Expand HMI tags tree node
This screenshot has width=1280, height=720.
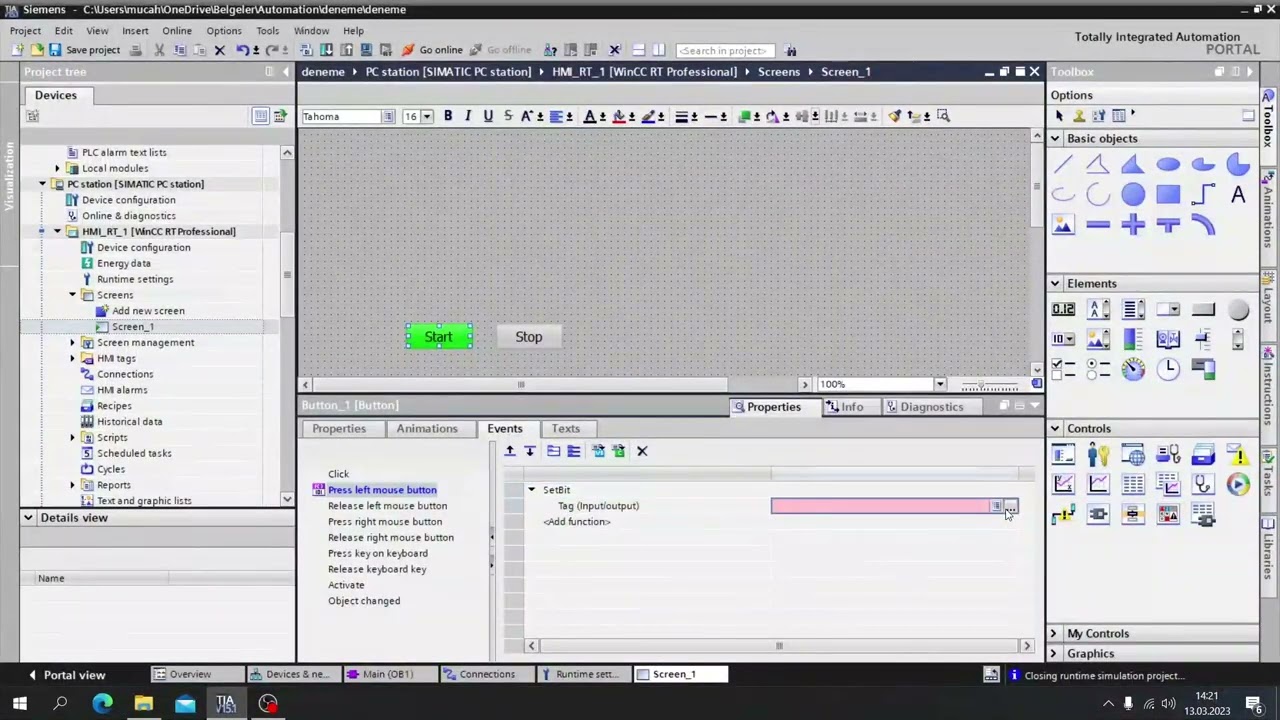click(73, 358)
